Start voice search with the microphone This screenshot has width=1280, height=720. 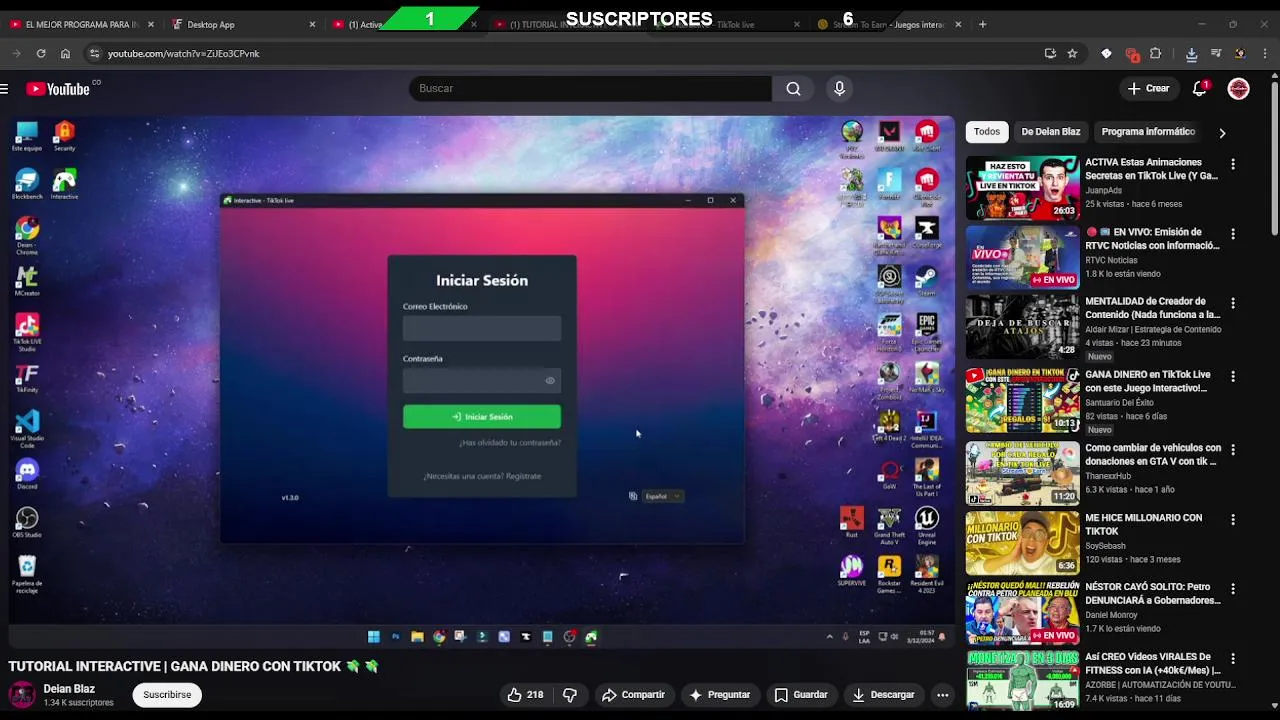pos(839,88)
